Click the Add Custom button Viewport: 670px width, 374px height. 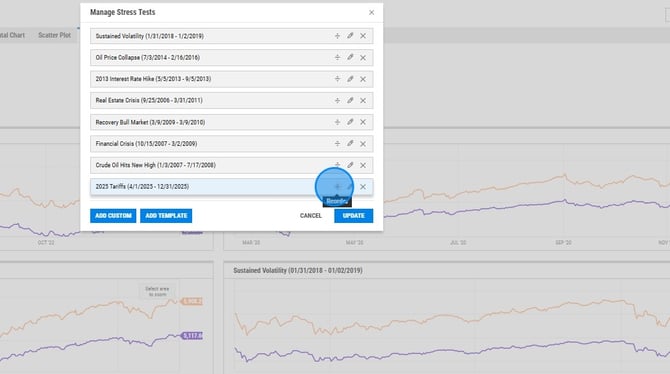pyautogui.click(x=113, y=216)
